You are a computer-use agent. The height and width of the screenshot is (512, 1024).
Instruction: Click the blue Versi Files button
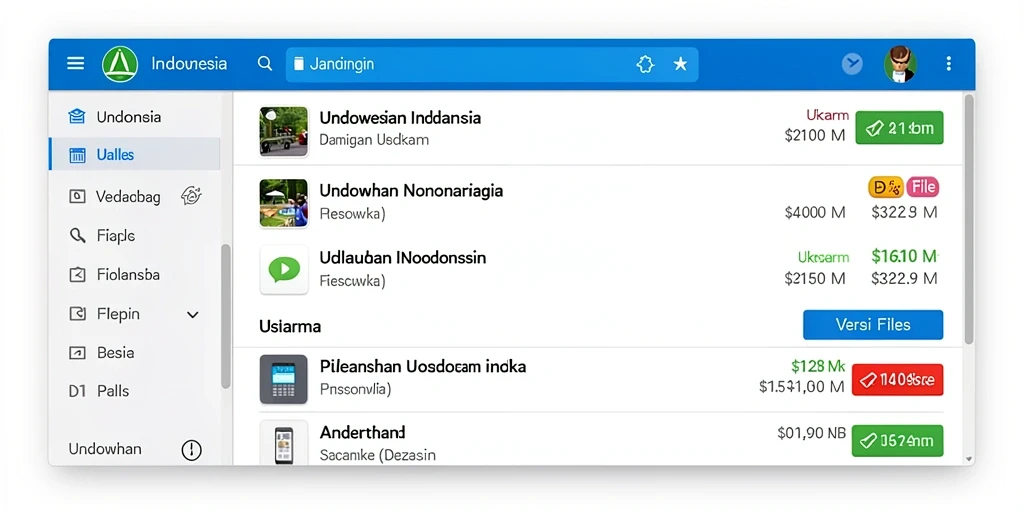point(872,325)
